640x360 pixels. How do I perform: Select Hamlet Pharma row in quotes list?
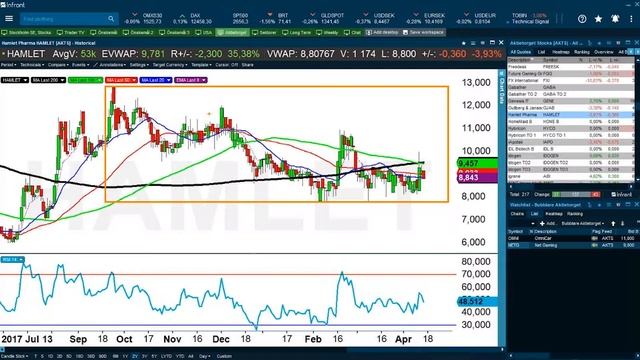pos(571,115)
